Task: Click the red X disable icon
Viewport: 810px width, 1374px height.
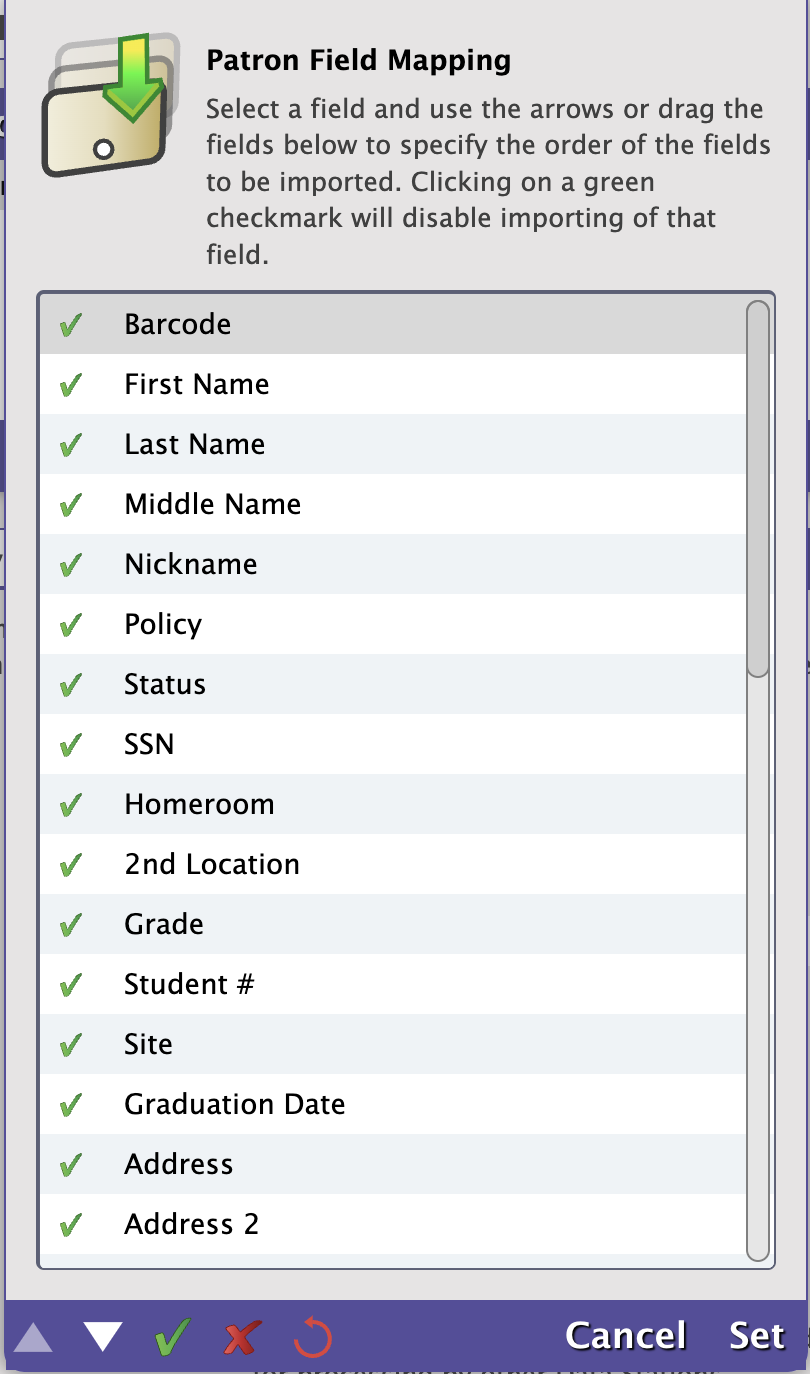Action: coord(241,1337)
